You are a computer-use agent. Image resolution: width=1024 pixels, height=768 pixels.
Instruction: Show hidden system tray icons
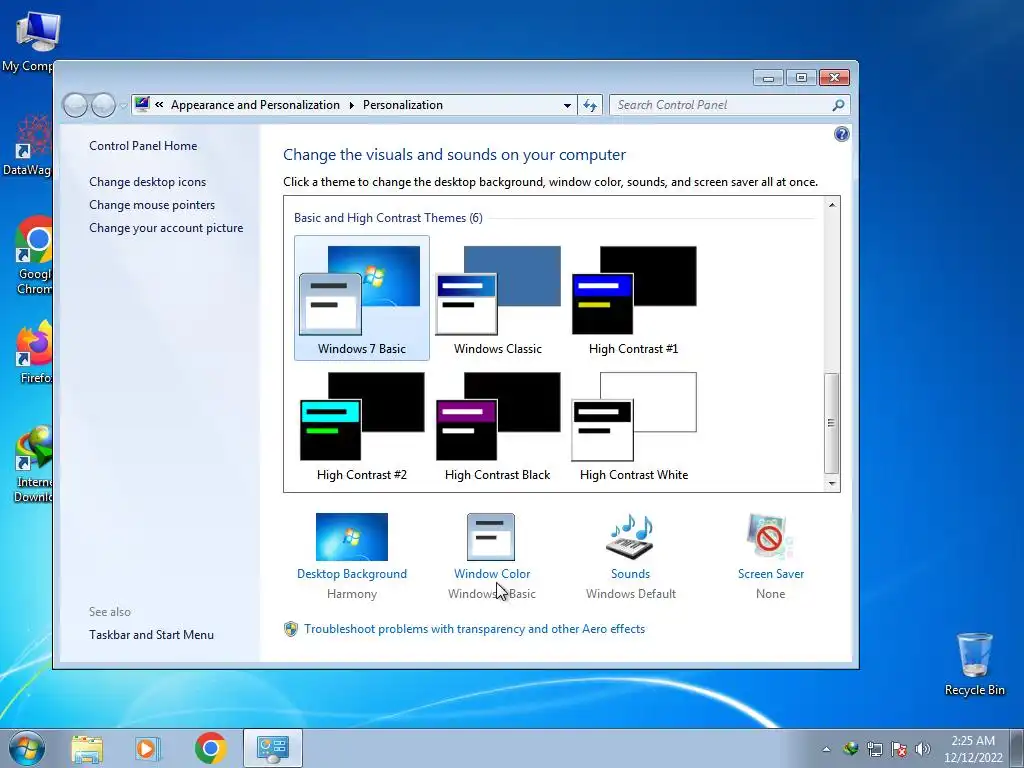(x=826, y=749)
